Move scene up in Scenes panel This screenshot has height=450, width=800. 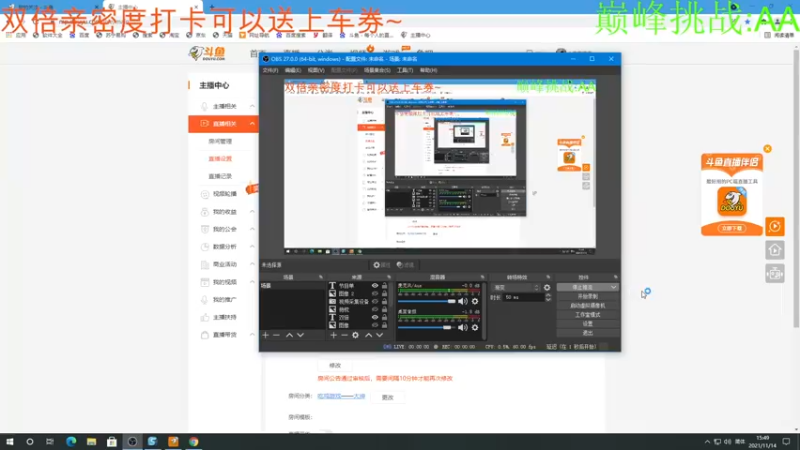289,335
